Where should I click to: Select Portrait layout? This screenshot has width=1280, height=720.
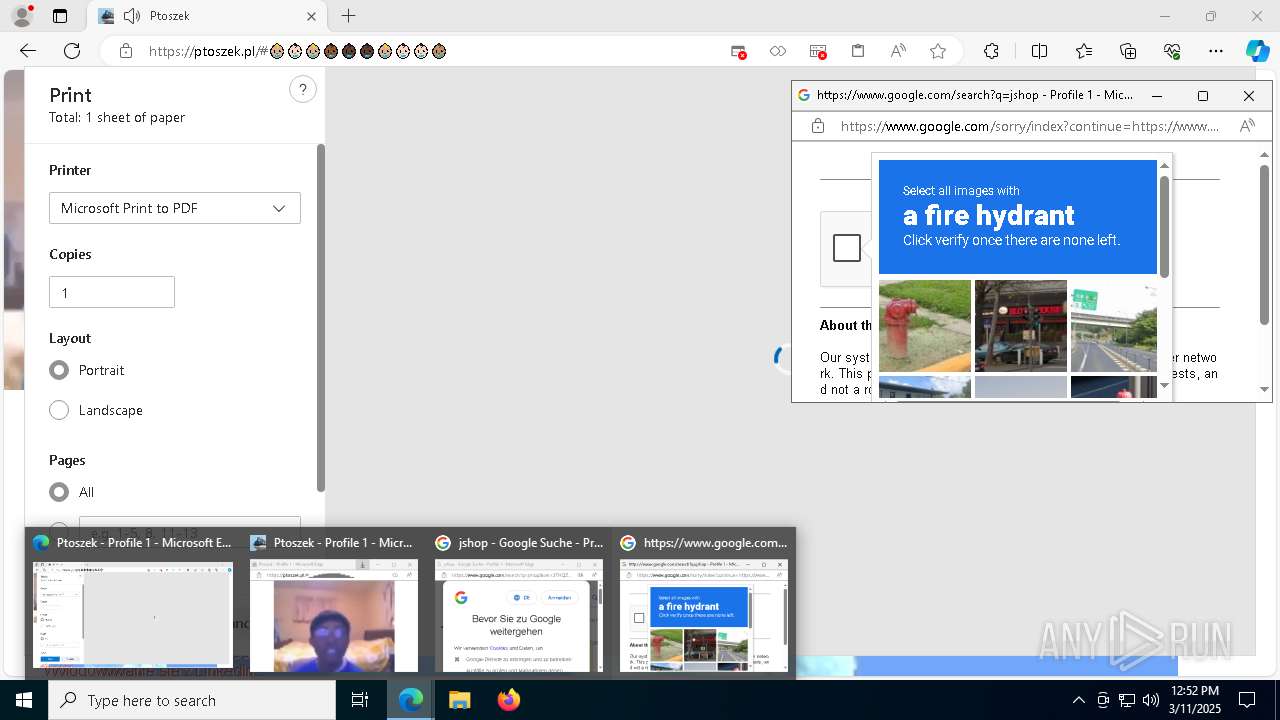pos(59,370)
